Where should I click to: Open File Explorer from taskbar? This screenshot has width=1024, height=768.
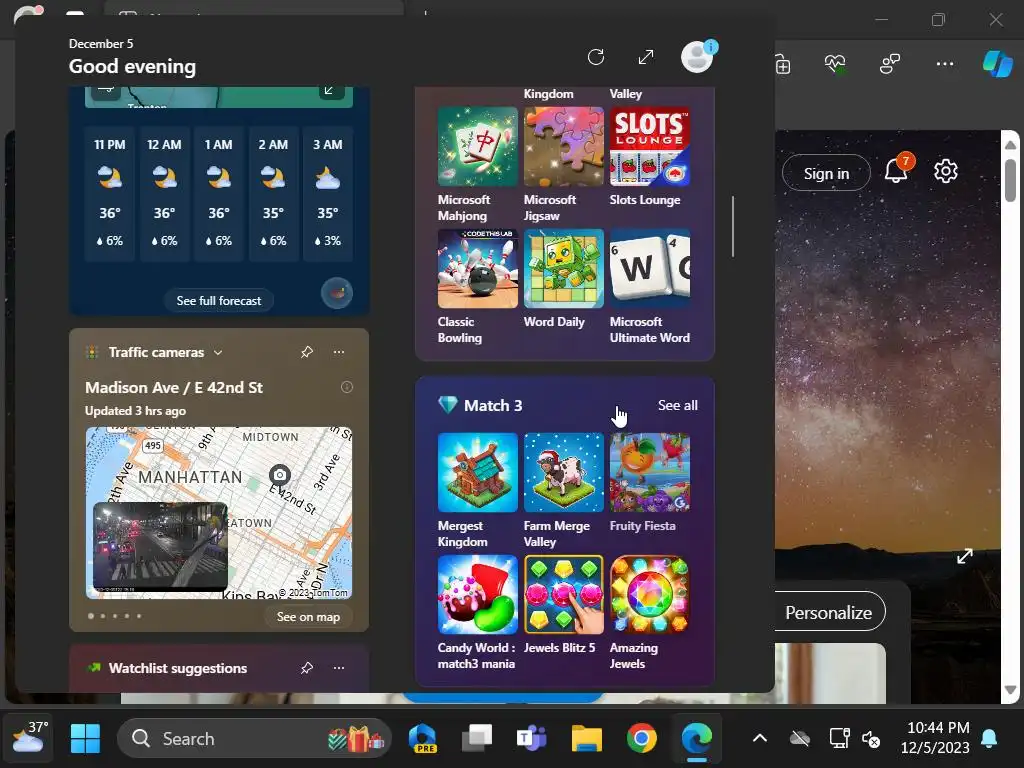coord(586,739)
